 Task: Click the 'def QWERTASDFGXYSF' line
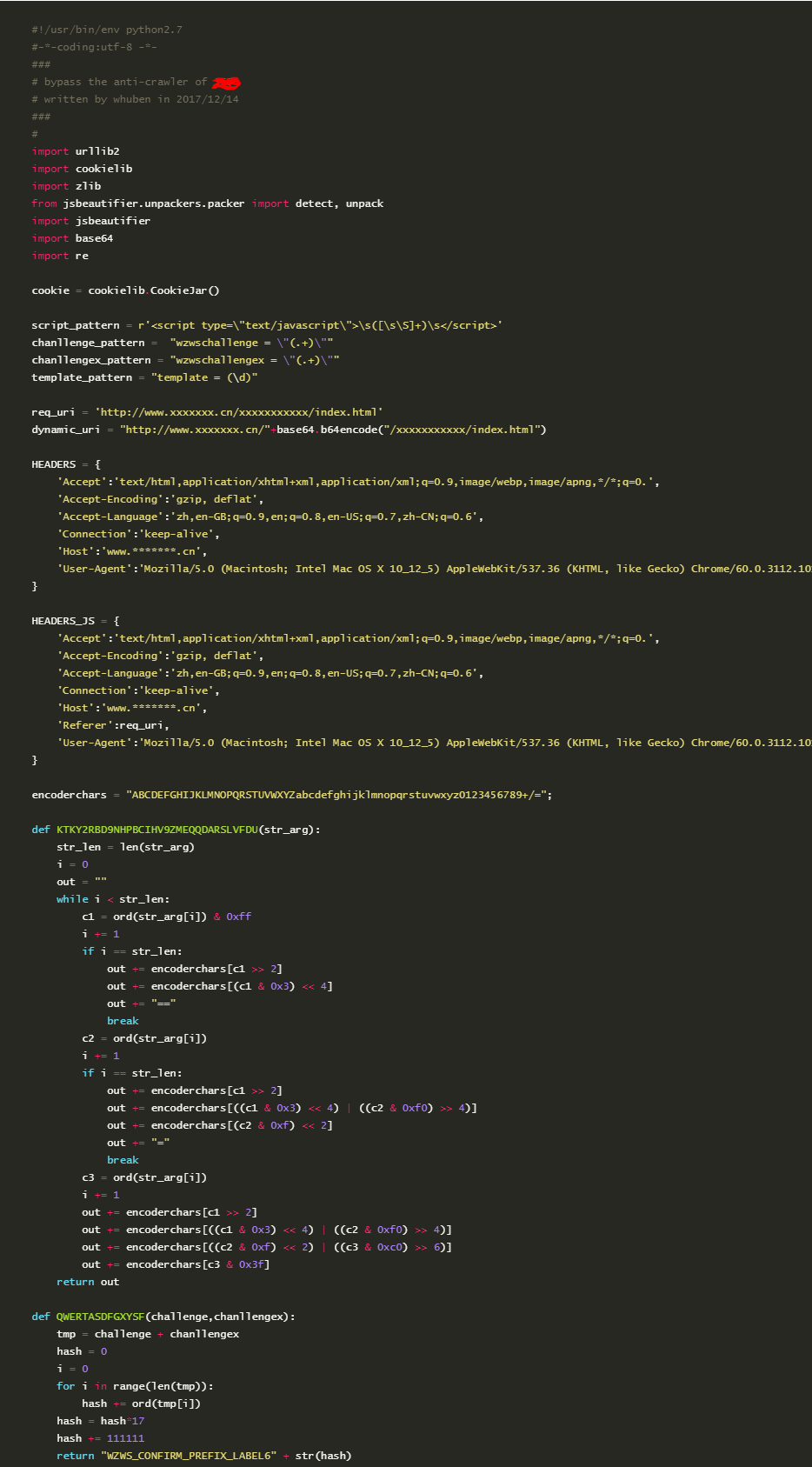[x=163, y=1317]
